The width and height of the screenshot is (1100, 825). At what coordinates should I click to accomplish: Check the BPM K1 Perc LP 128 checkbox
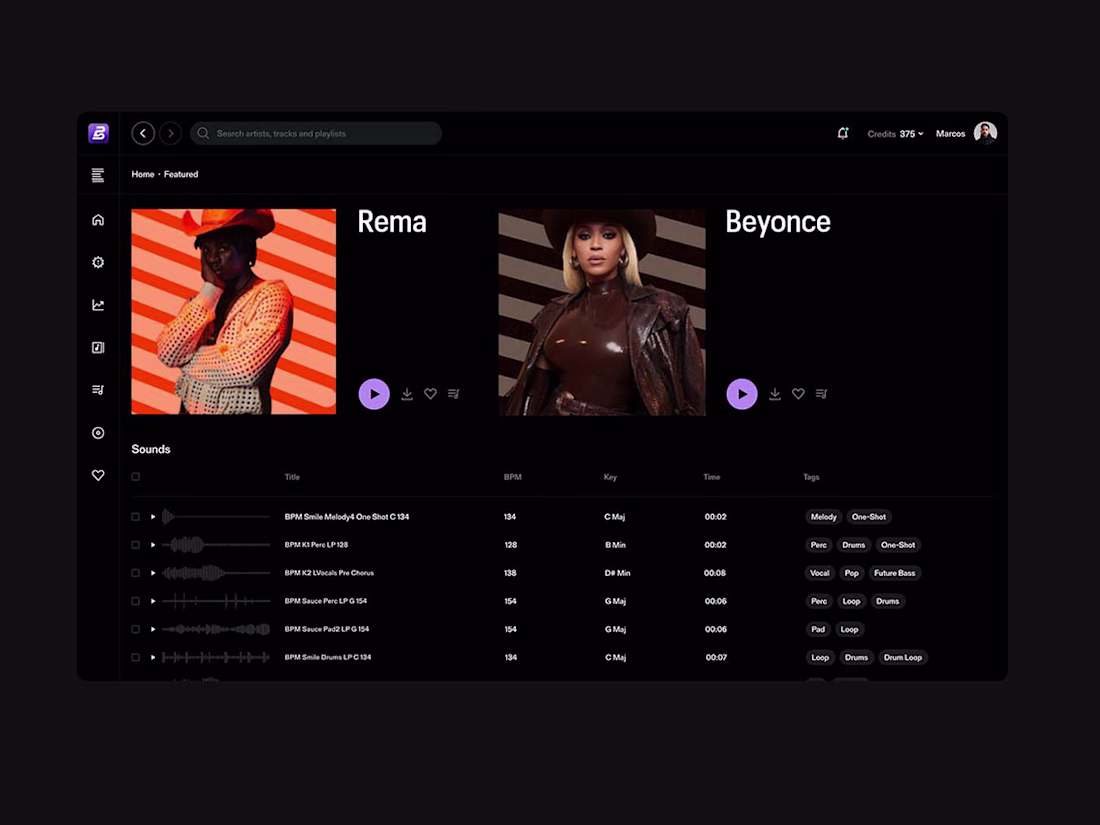tap(135, 545)
